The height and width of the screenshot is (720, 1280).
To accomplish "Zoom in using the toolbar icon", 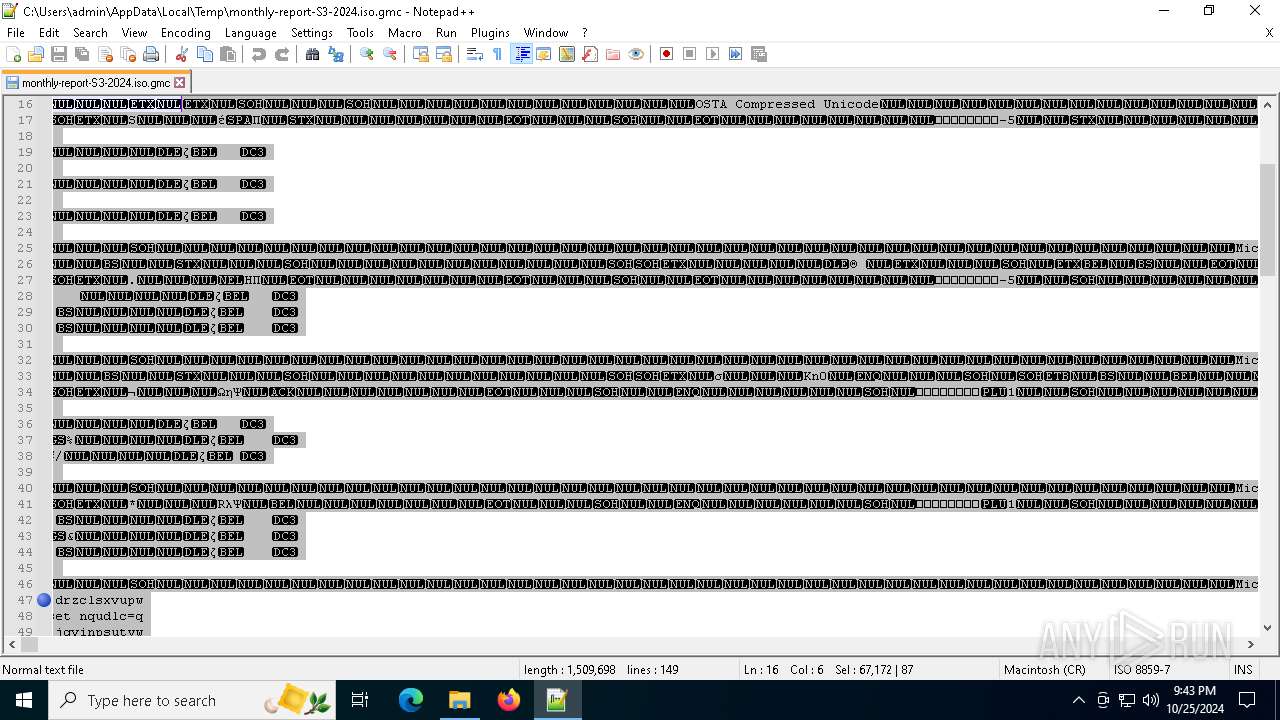I will (367, 54).
